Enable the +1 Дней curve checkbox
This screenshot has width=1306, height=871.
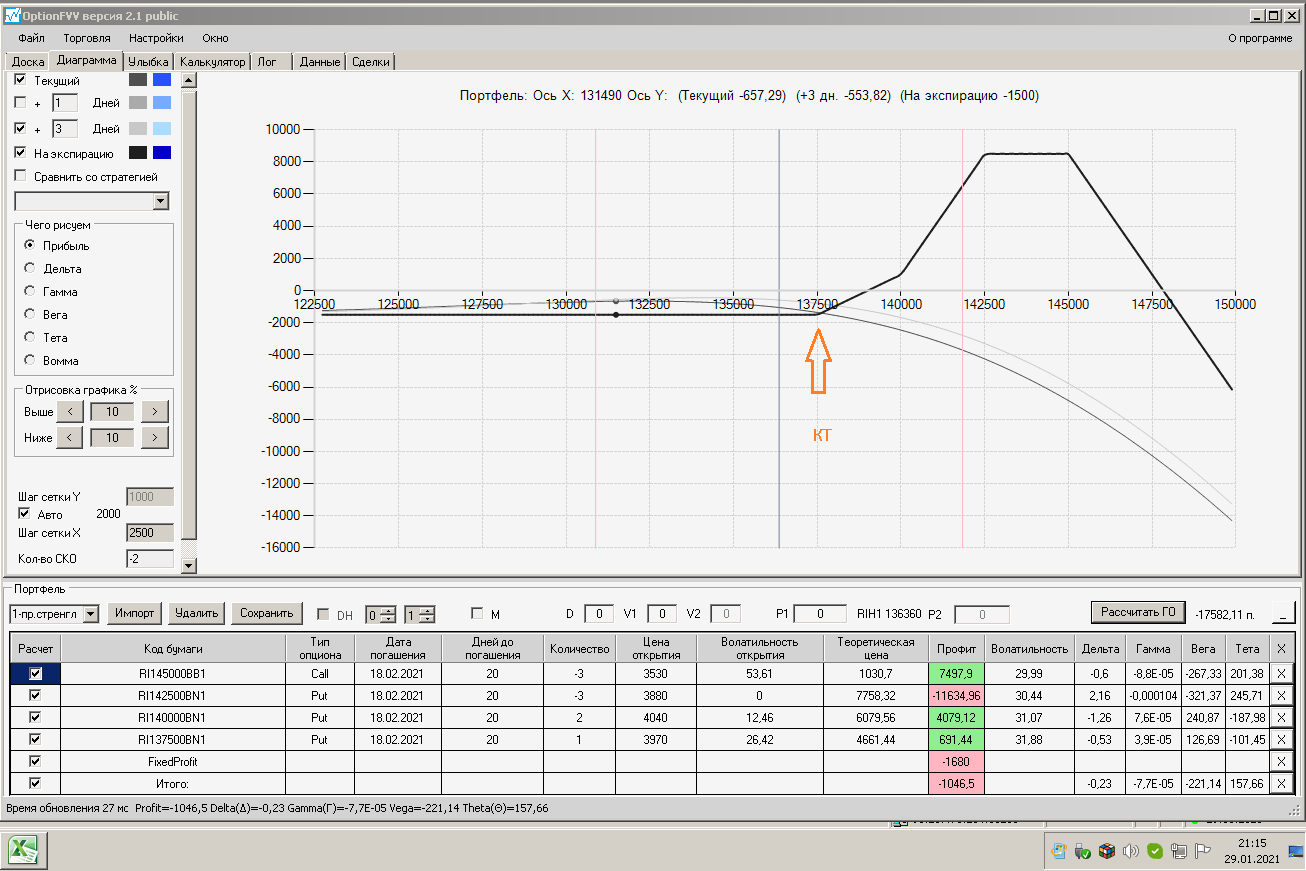point(21,102)
